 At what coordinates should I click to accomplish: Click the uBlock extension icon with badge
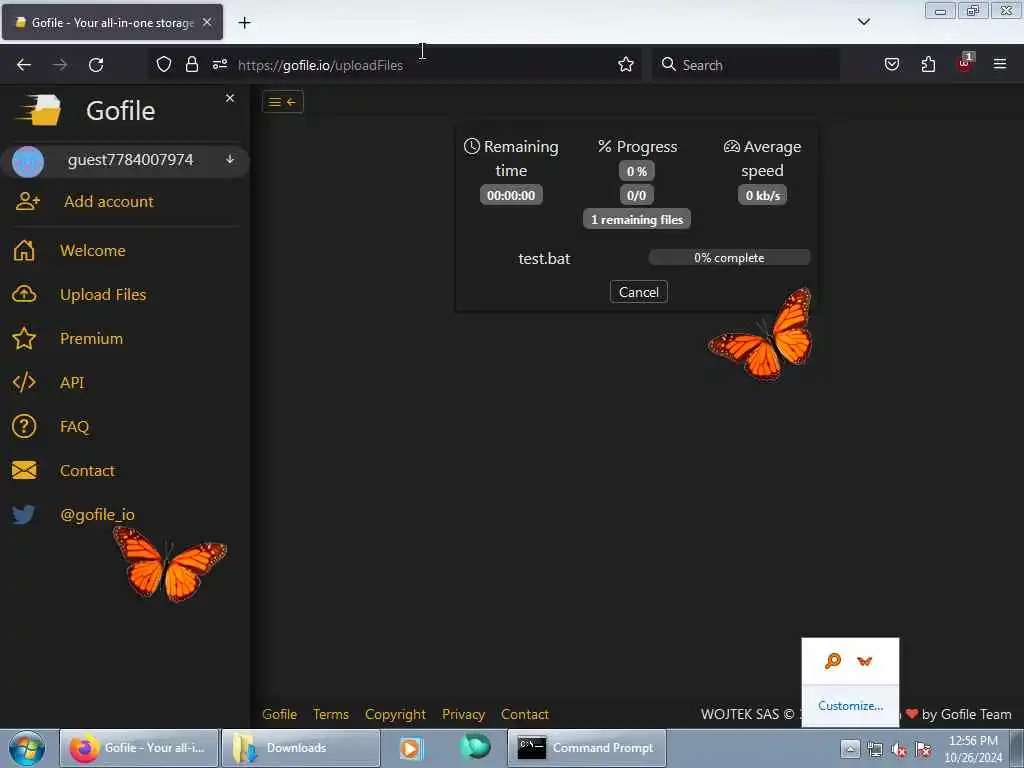pyautogui.click(x=965, y=63)
